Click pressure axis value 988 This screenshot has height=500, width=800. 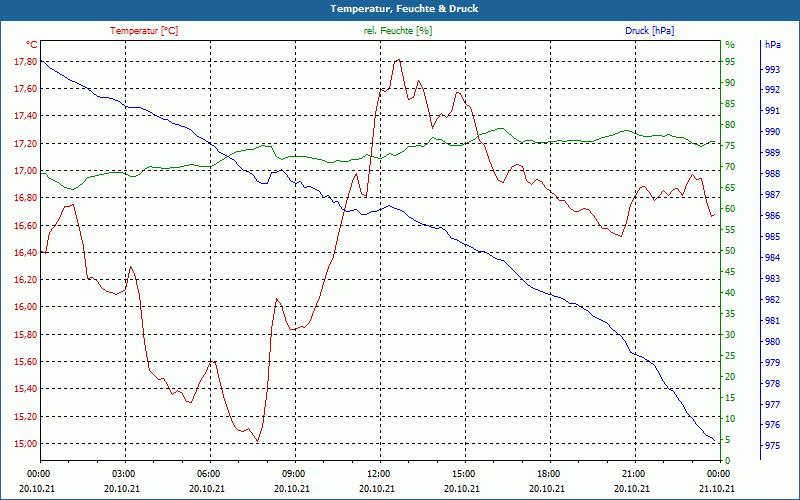[772, 173]
